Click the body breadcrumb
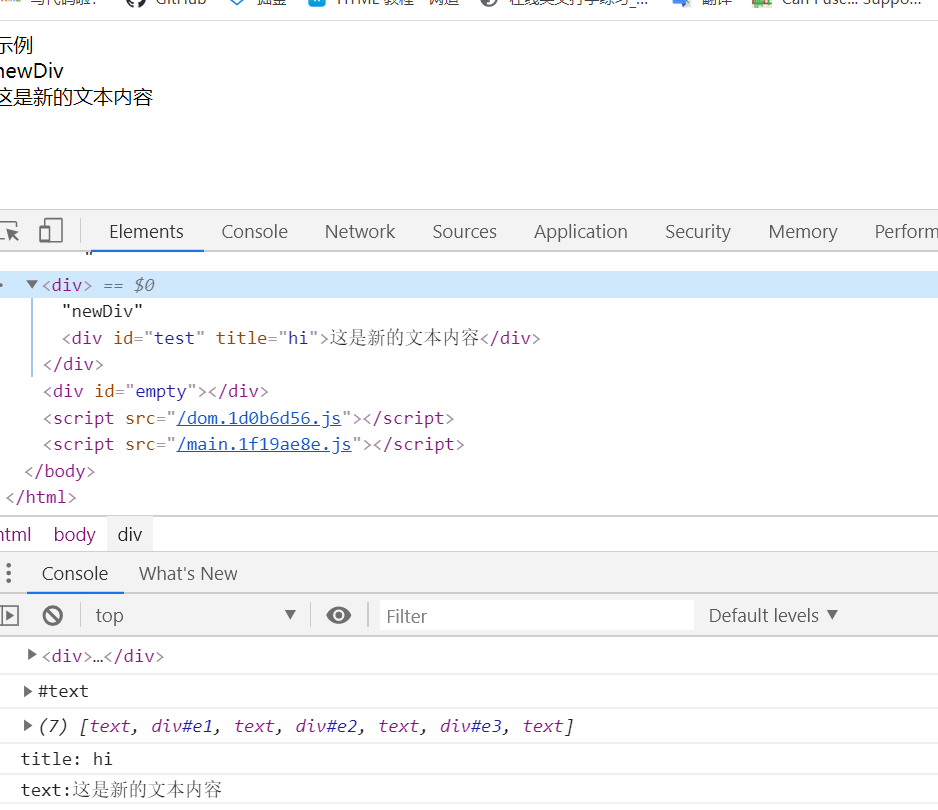 click(74, 534)
